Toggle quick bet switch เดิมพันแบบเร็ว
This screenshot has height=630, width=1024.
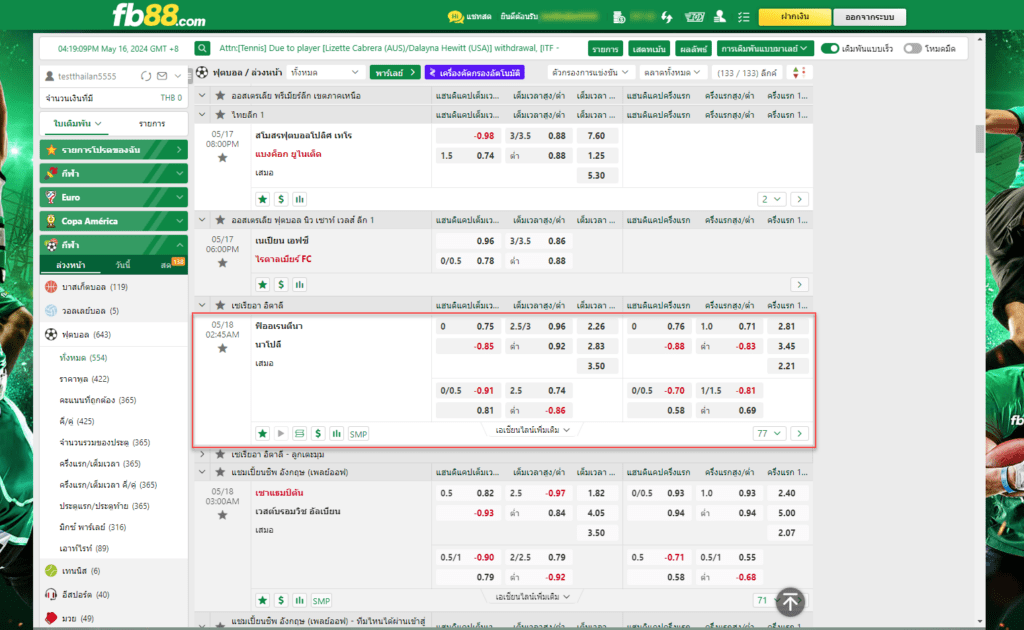tap(830, 48)
